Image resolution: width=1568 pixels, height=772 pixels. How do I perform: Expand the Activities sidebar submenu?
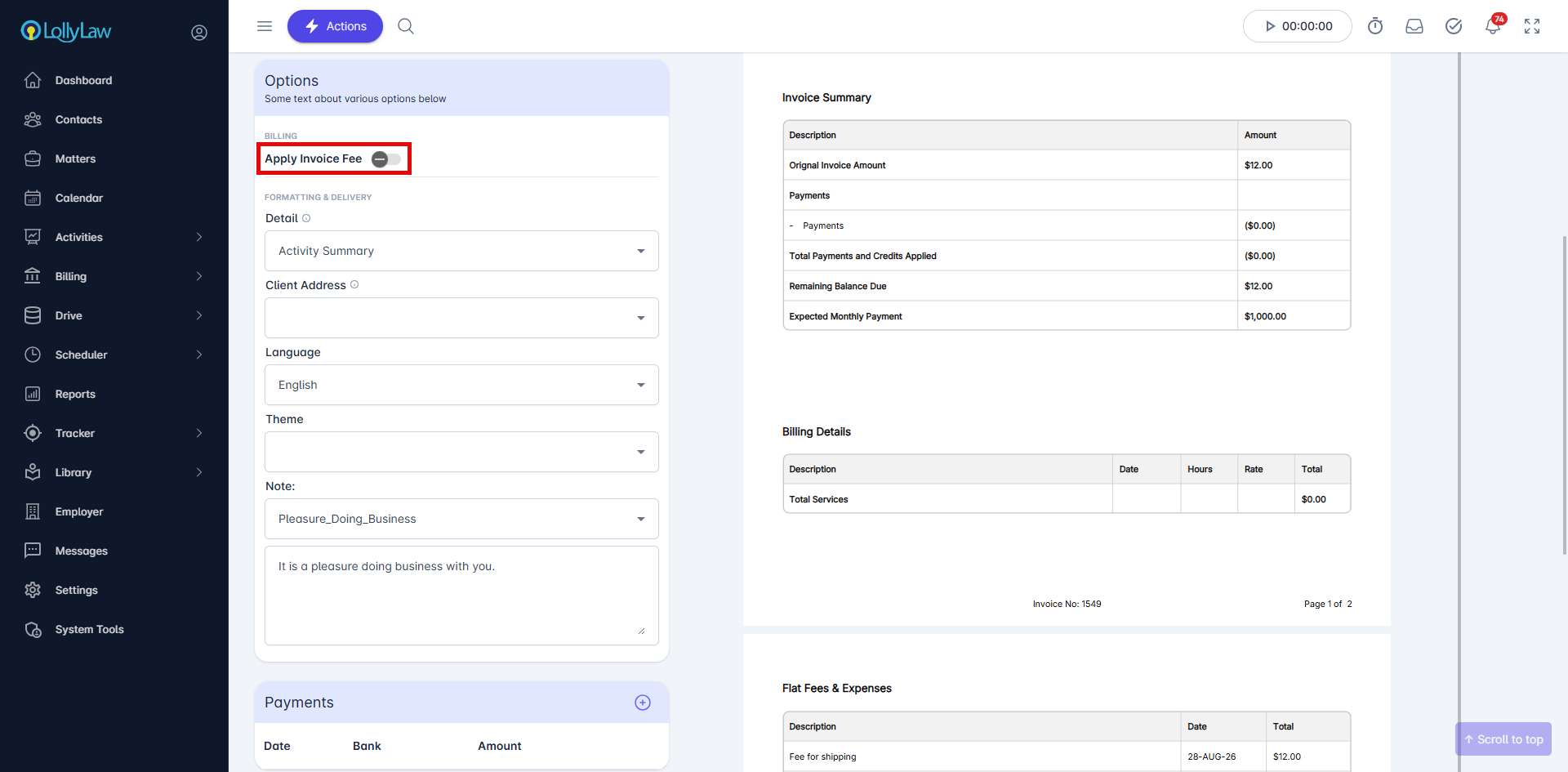pyautogui.click(x=199, y=237)
